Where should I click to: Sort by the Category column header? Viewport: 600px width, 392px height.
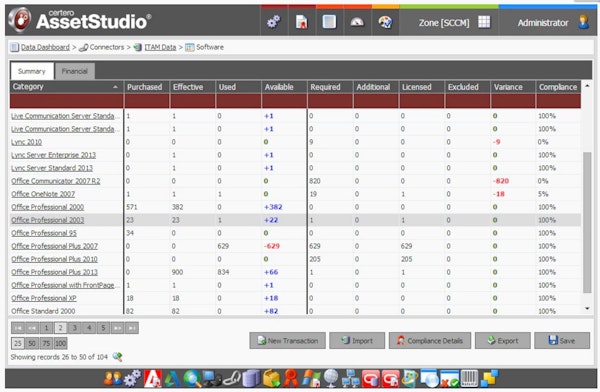(x=66, y=87)
